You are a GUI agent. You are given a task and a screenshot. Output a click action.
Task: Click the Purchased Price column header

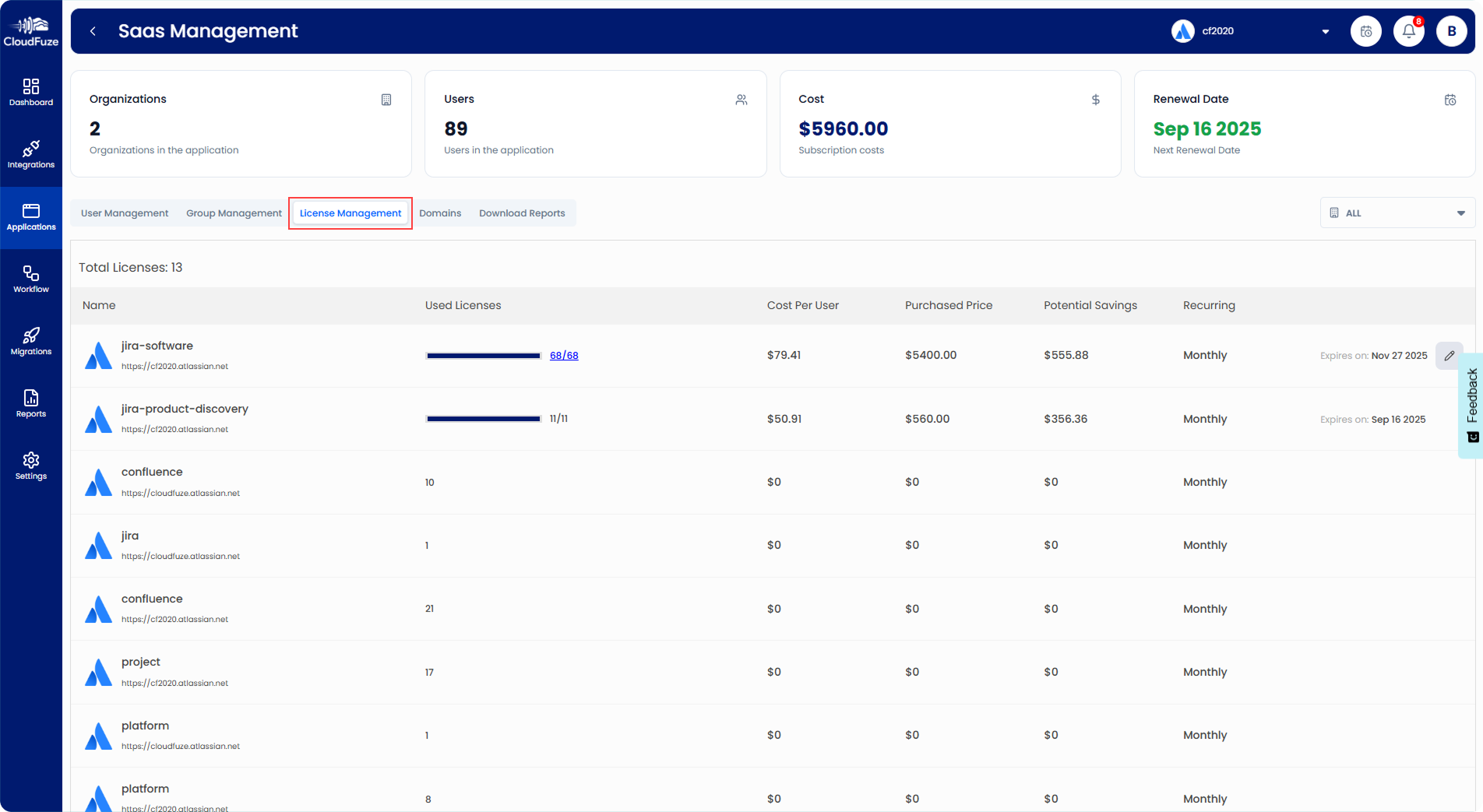pyautogui.click(x=949, y=305)
